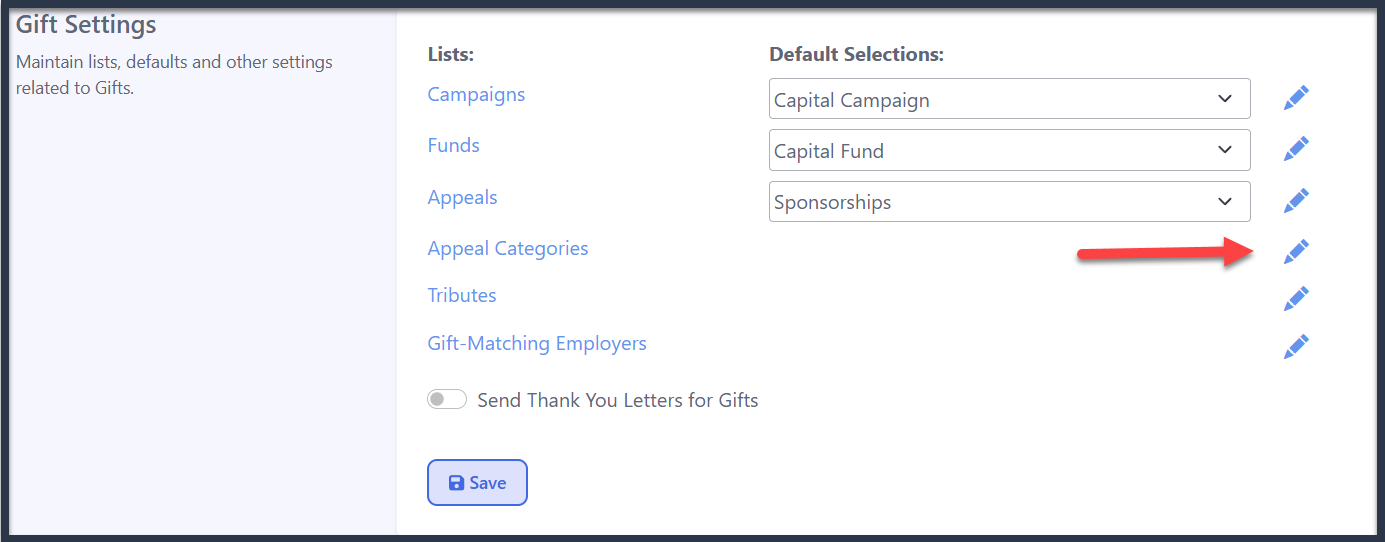Open the Capital Campaign default dropdown
This screenshot has width=1385, height=542.
[1010, 99]
